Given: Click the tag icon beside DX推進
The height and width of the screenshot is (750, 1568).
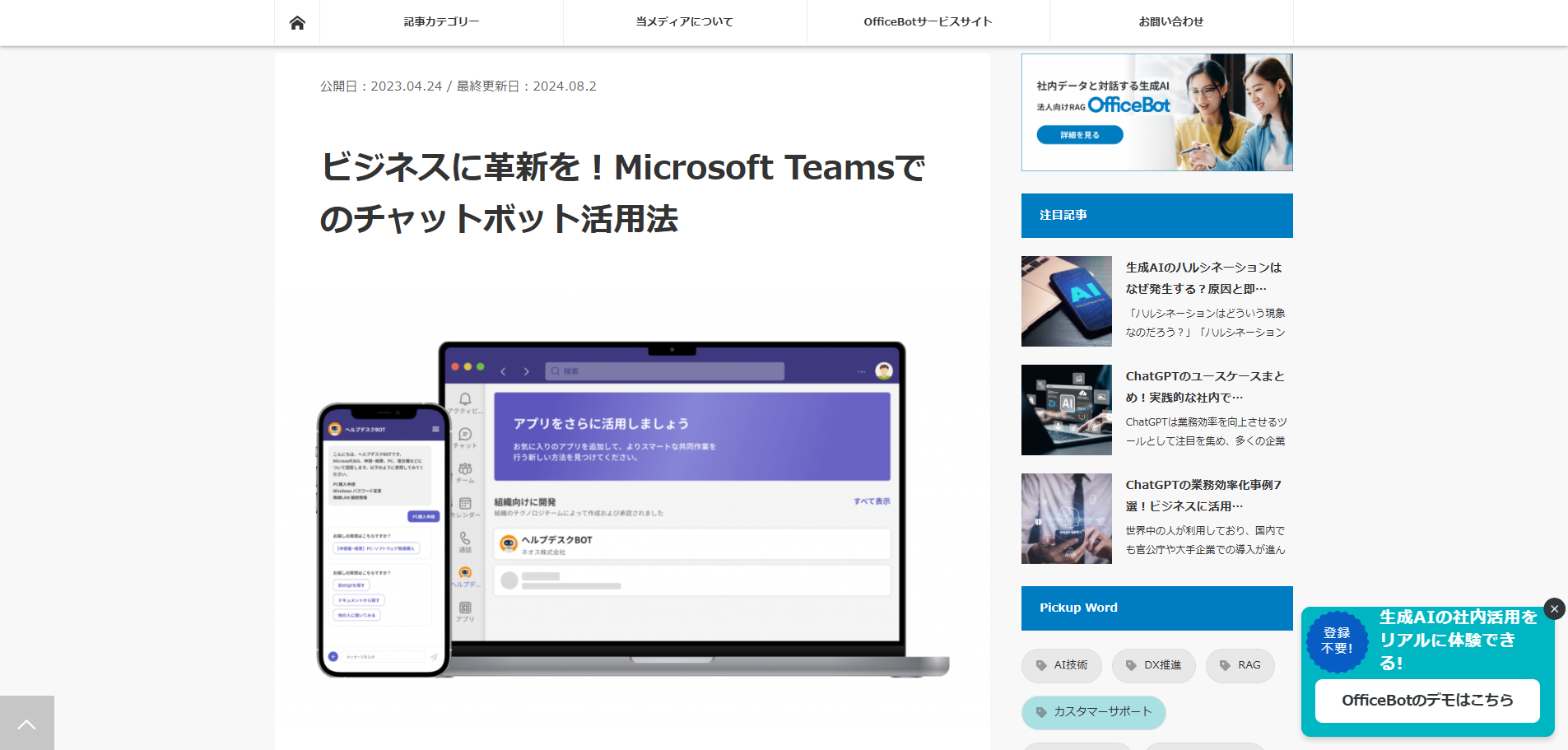Looking at the screenshot, I should 1131,665.
